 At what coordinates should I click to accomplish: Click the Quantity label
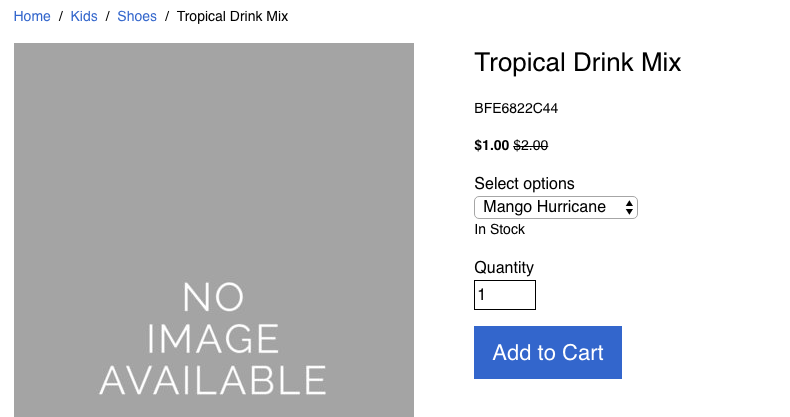[504, 267]
